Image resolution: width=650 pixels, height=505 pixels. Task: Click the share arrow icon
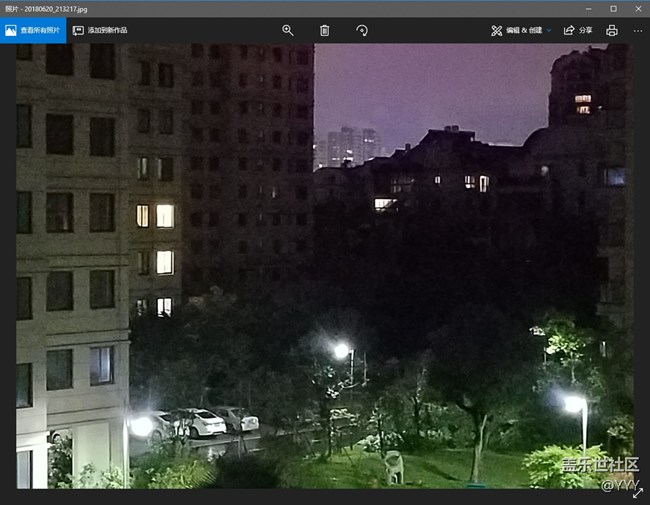point(569,31)
